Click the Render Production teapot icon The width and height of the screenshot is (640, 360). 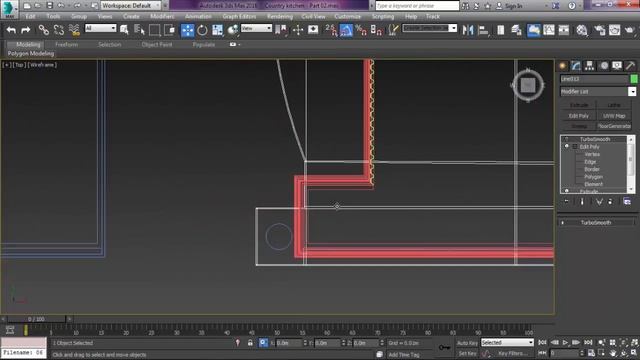click(x=630, y=30)
